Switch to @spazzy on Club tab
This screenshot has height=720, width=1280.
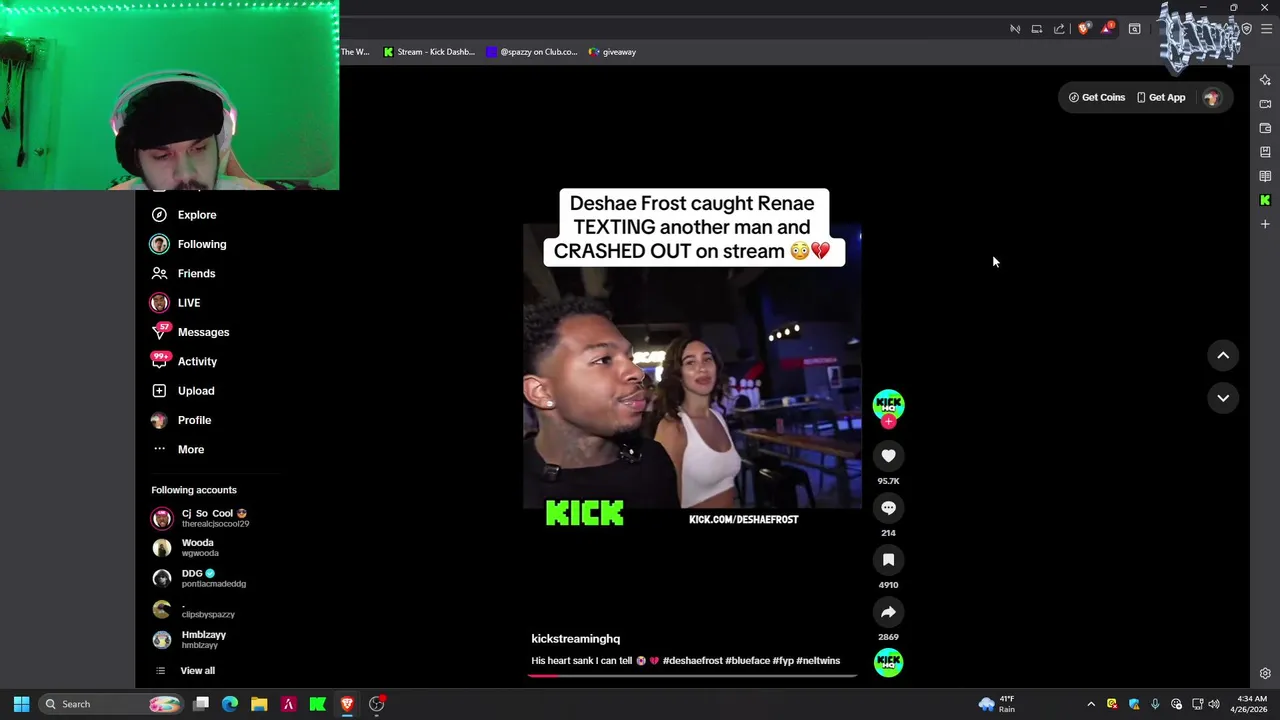coord(533,52)
